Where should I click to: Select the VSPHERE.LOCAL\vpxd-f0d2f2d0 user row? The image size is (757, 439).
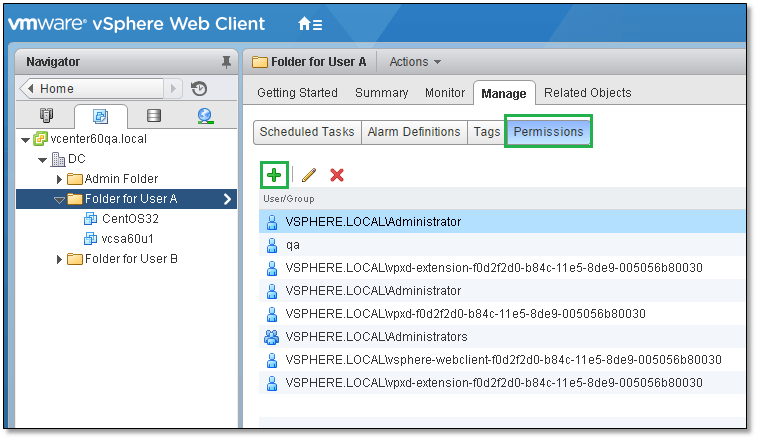502,314
